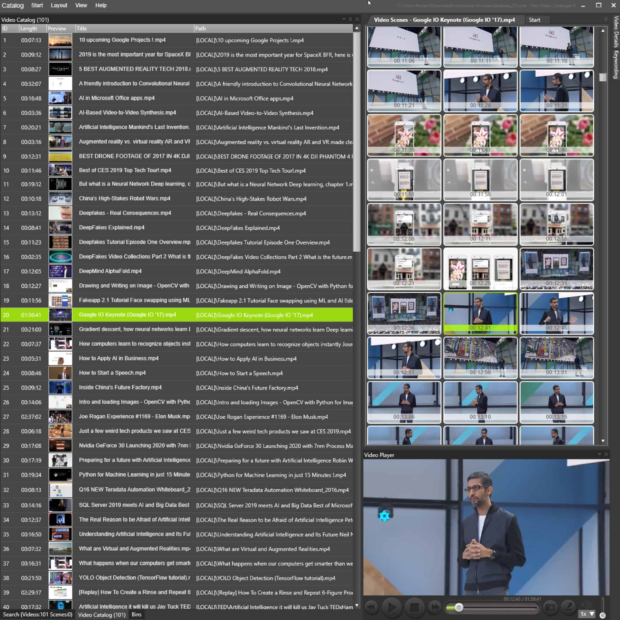Image resolution: width=620 pixels, height=620 pixels.
Task: Select the scene thumbnail at 00:12:46
Action: click(x=556, y=314)
